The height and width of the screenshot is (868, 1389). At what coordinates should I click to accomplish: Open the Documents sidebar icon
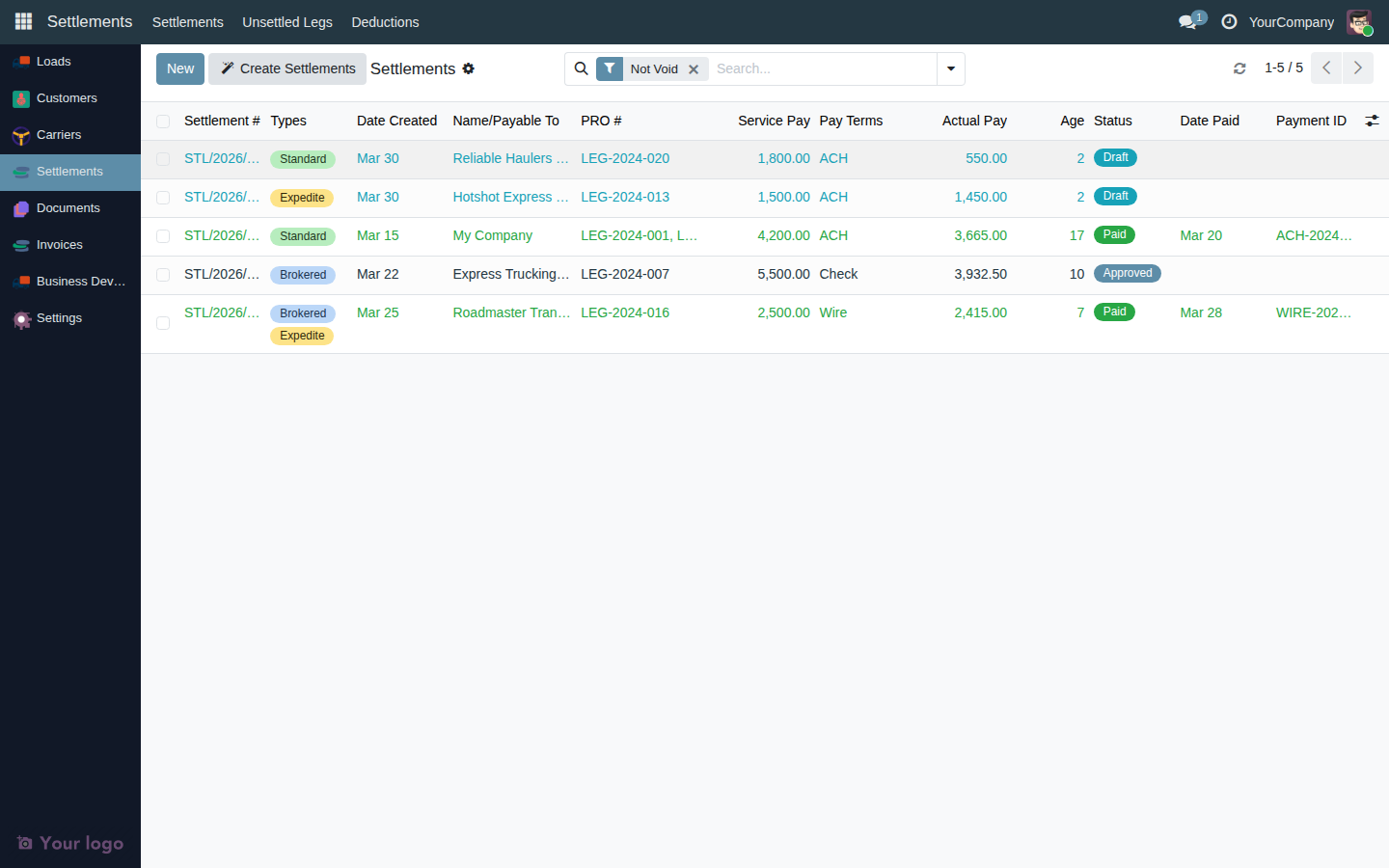[21, 208]
